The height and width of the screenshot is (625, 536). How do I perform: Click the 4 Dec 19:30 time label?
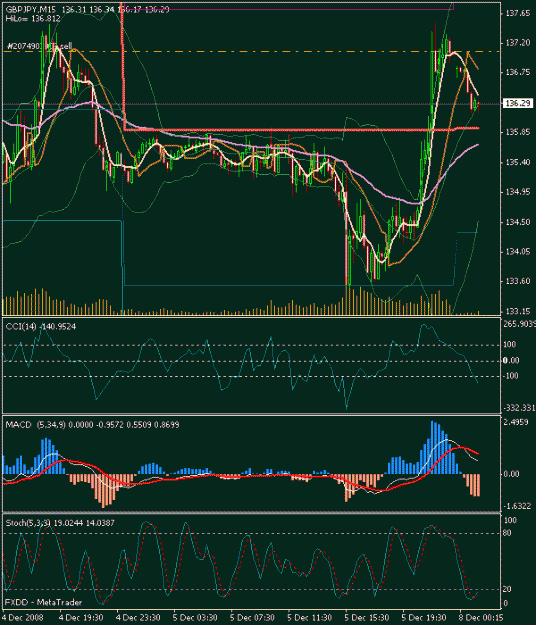(x=81, y=617)
